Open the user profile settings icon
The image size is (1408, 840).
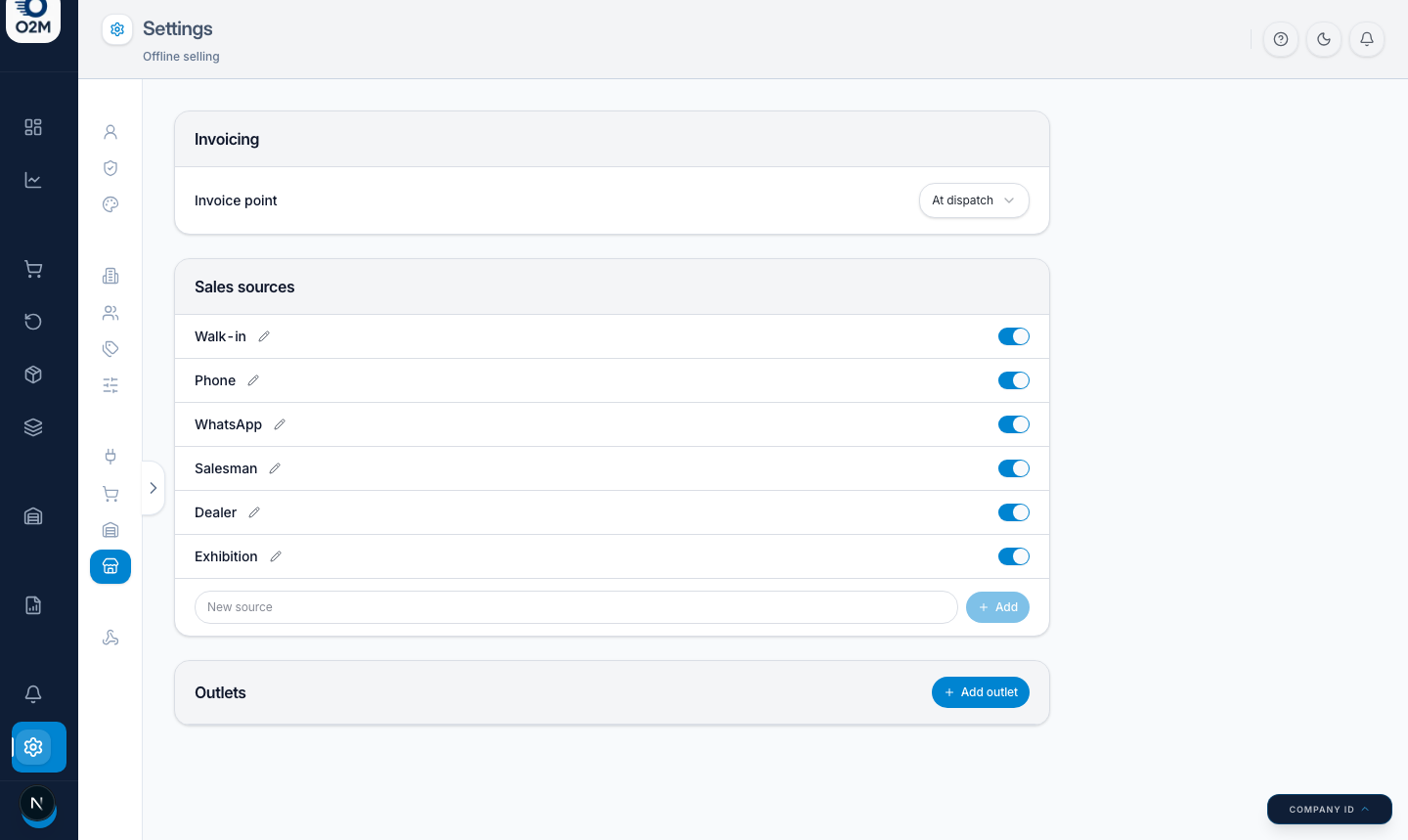(x=110, y=132)
